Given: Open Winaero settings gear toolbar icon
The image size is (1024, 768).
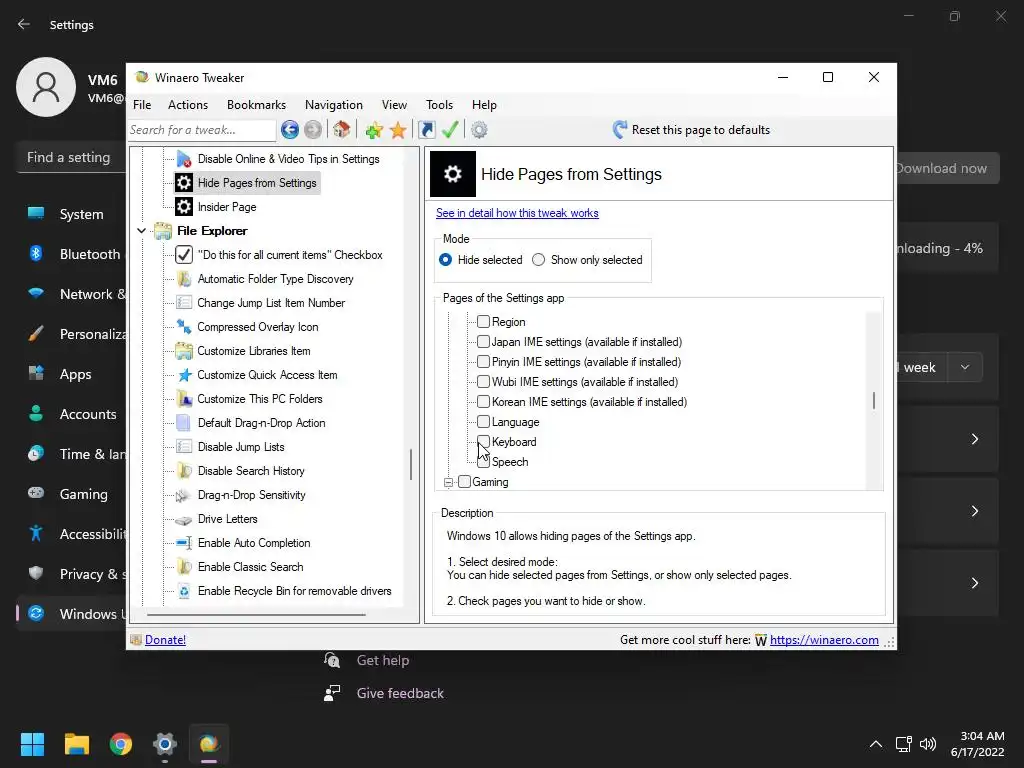Looking at the screenshot, I should (479, 130).
